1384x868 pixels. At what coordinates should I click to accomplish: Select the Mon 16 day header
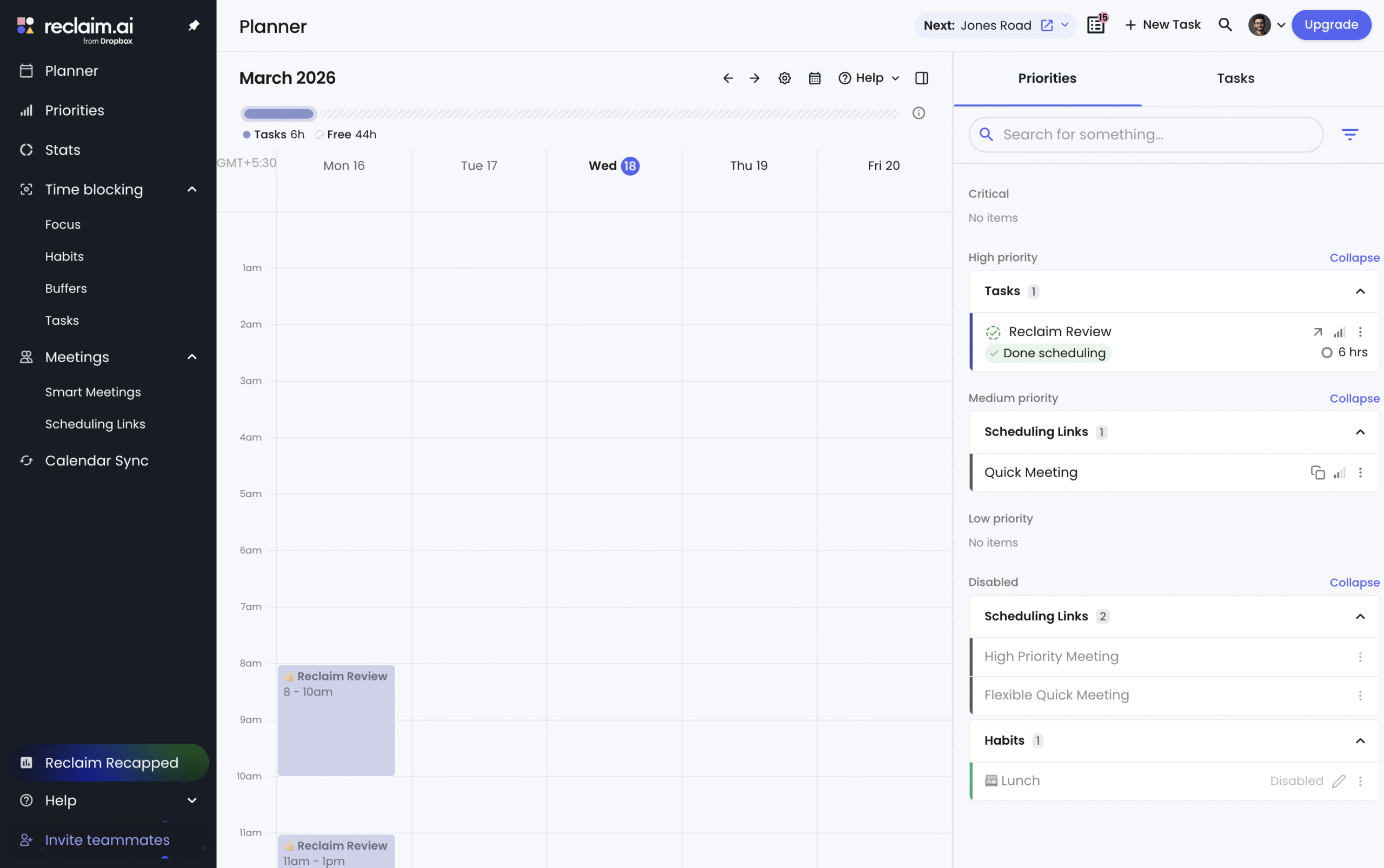coord(344,166)
